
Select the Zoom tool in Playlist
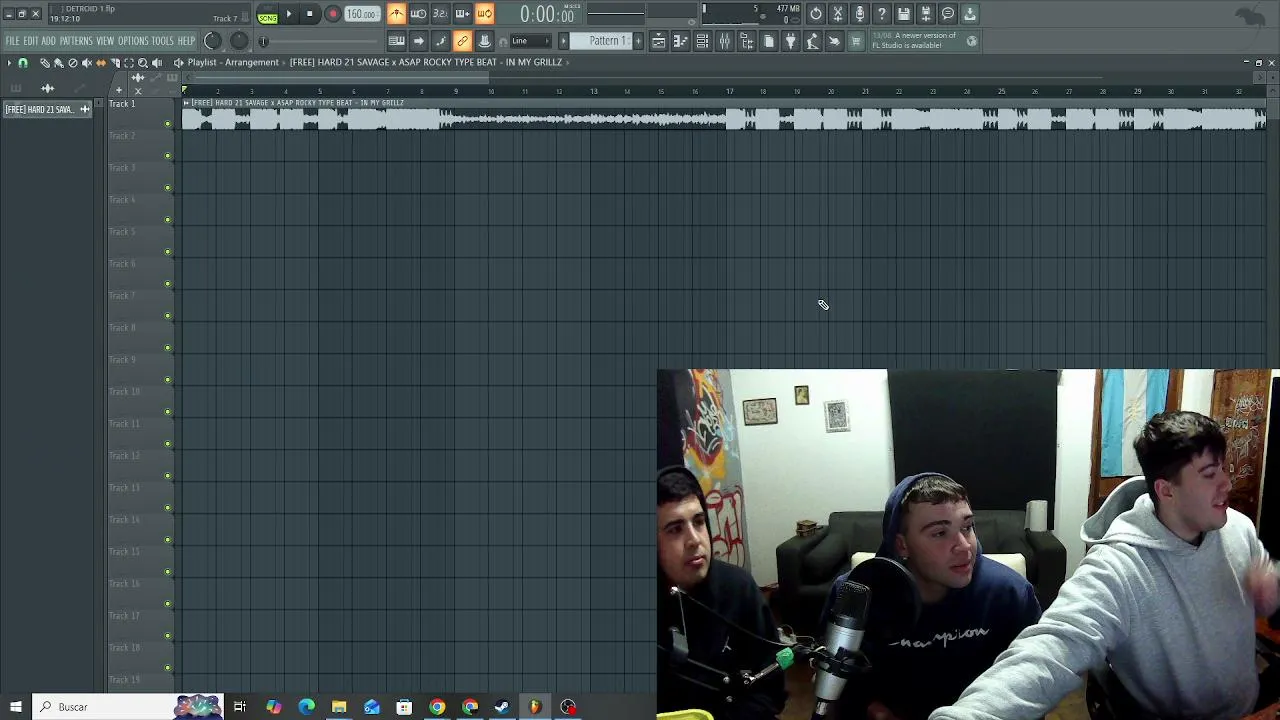point(143,63)
